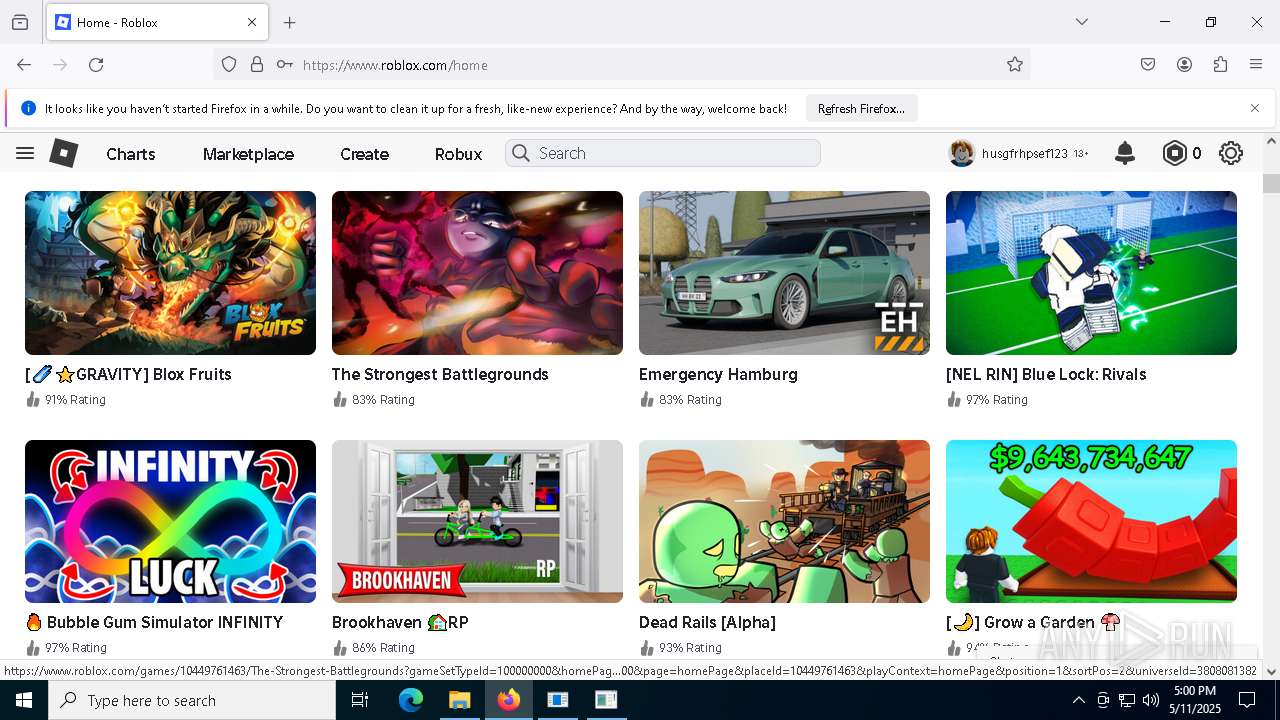Focus the Roblox Search field
The height and width of the screenshot is (720, 1280).
pos(663,153)
